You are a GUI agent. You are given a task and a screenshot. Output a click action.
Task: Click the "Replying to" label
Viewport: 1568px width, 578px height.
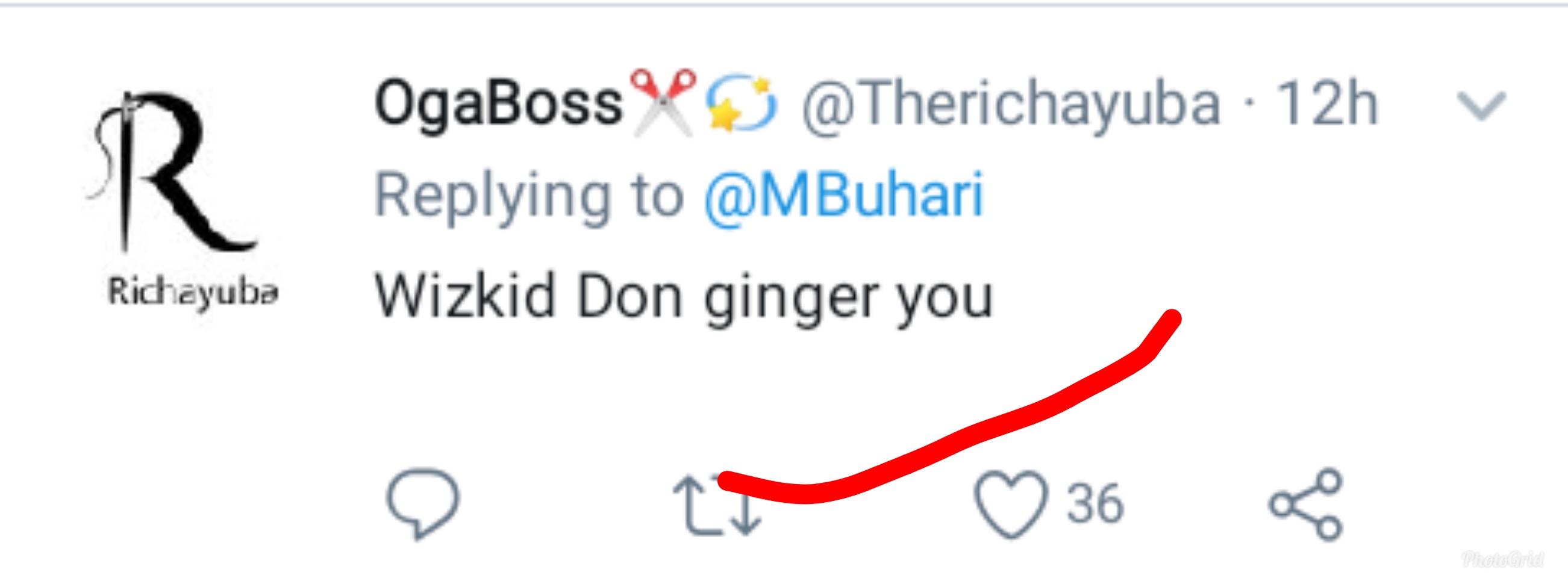[x=529, y=196]
